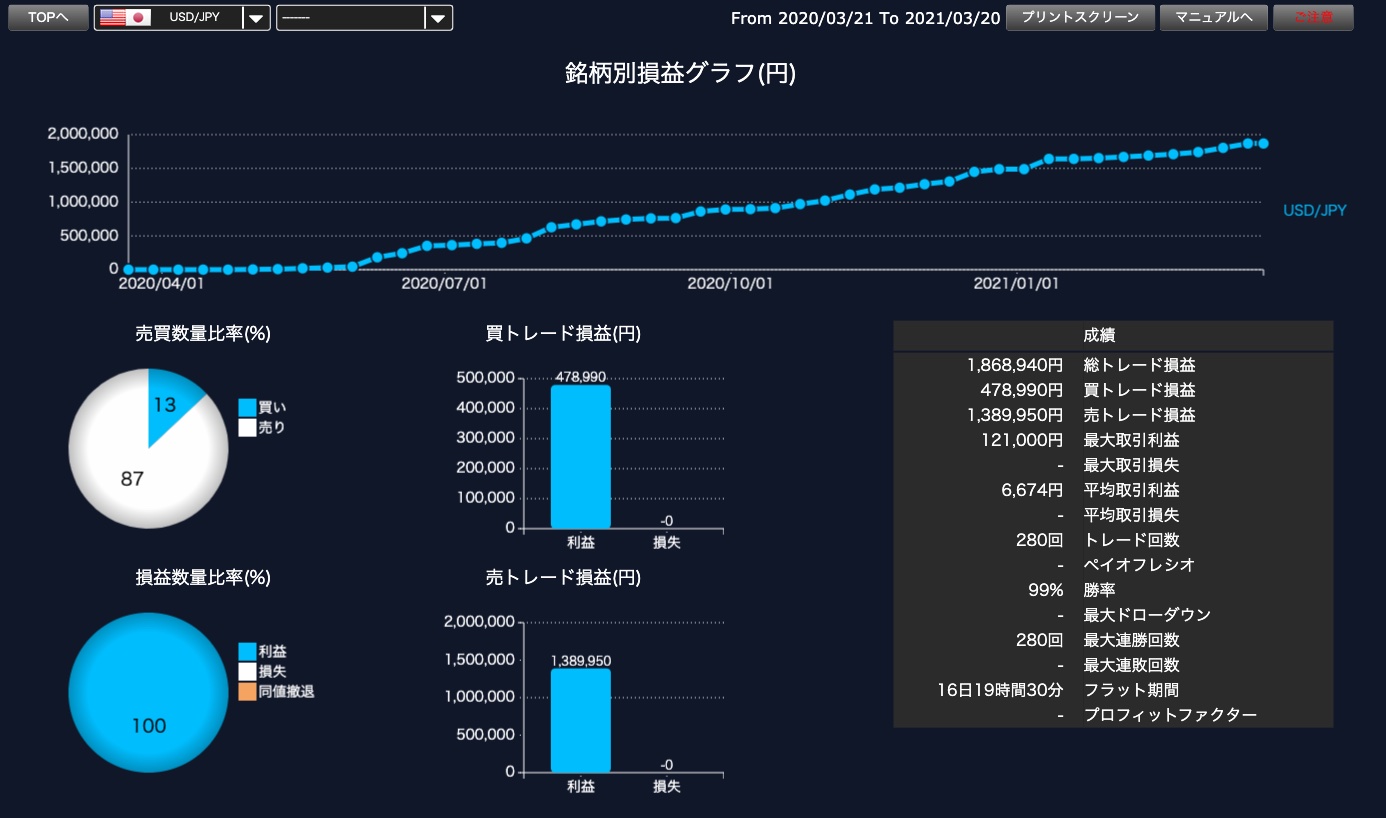
Task: Click the 最大ドローダウン row label
Action: (x=1147, y=615)
